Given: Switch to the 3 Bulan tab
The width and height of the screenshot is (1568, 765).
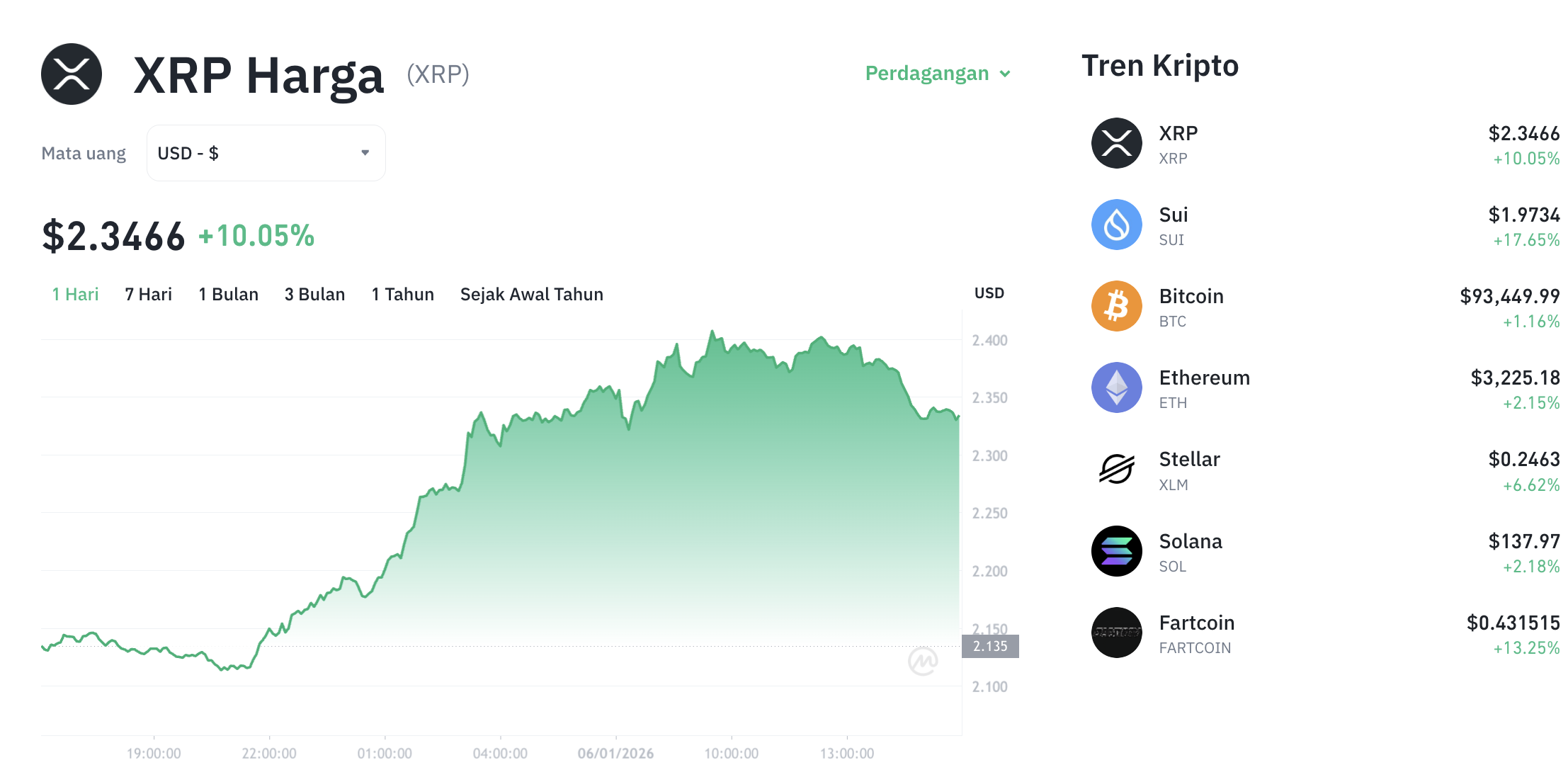Looking at the screenshot, I should tap(314, 294).
